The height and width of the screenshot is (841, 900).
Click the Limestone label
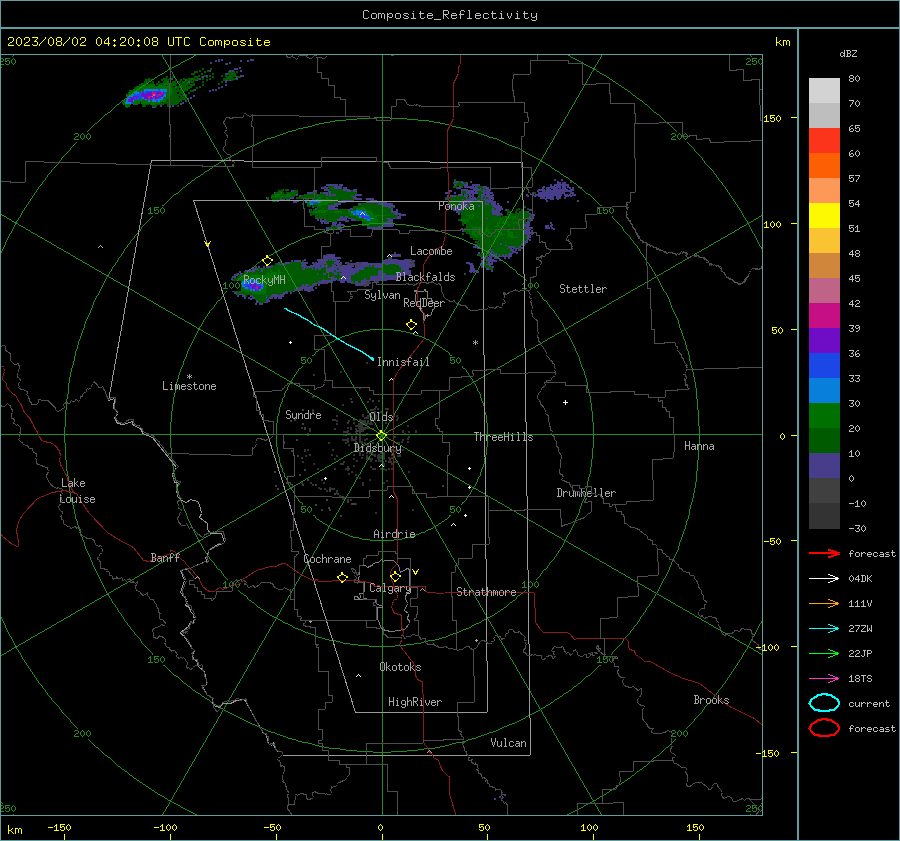click(189, 386)
